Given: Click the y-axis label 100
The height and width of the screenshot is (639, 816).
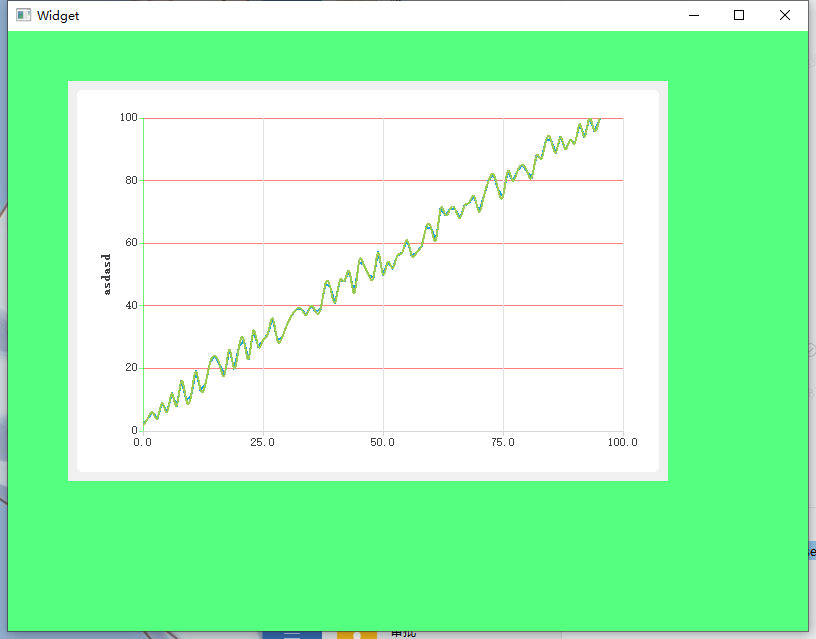Looking at the screenshot, I should (x=129, y=118).
